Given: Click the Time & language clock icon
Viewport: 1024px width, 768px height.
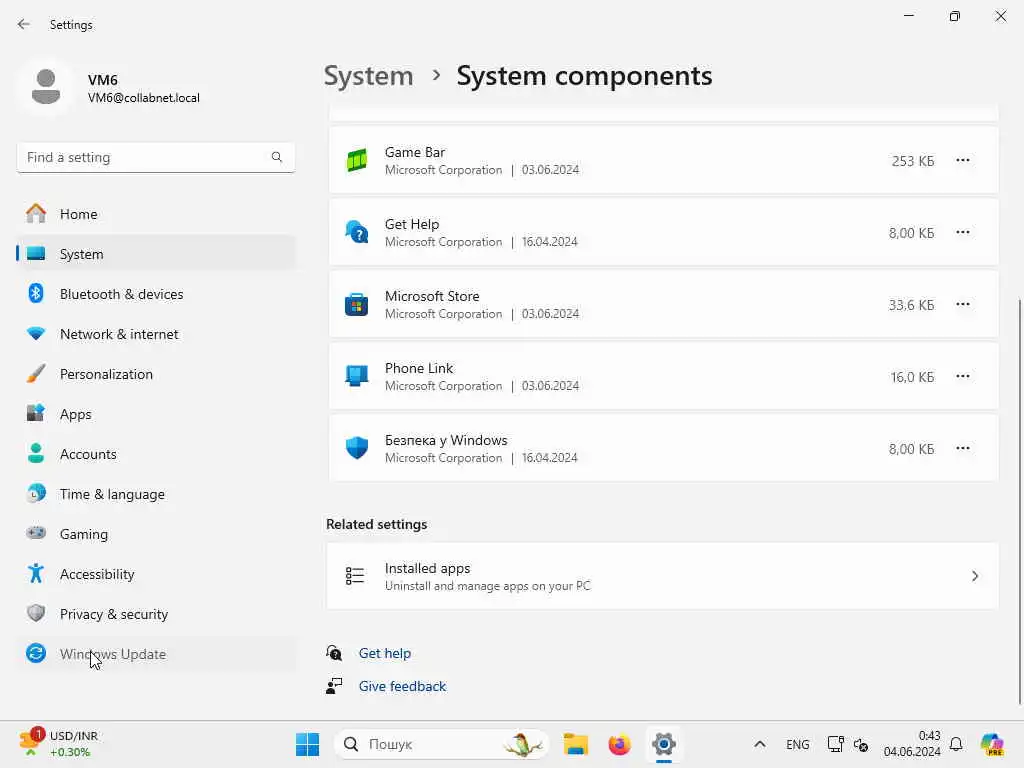Looking at the screenshot, I should tap(36, 494).
